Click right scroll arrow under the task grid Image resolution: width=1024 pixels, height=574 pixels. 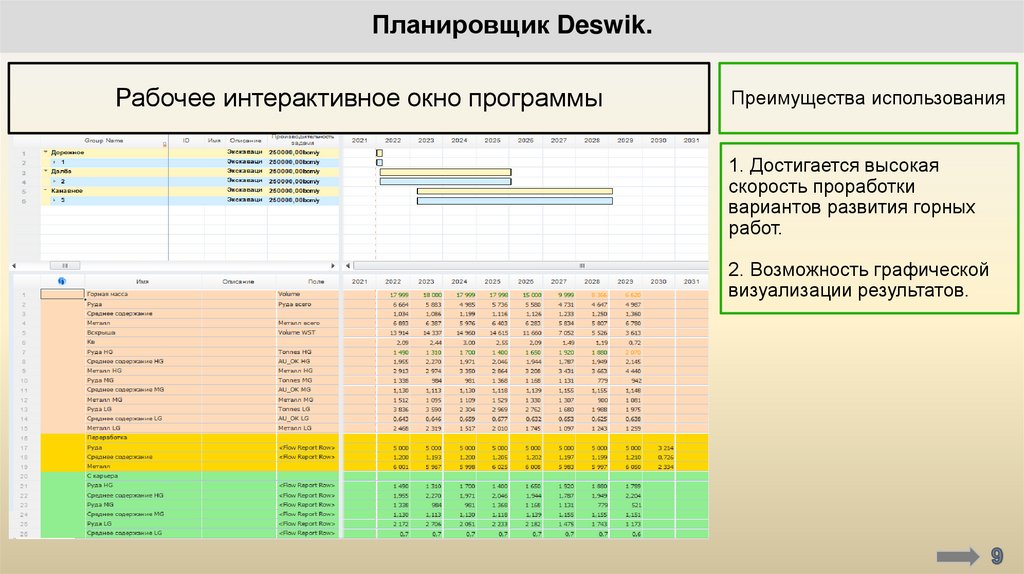pos(333,266)
